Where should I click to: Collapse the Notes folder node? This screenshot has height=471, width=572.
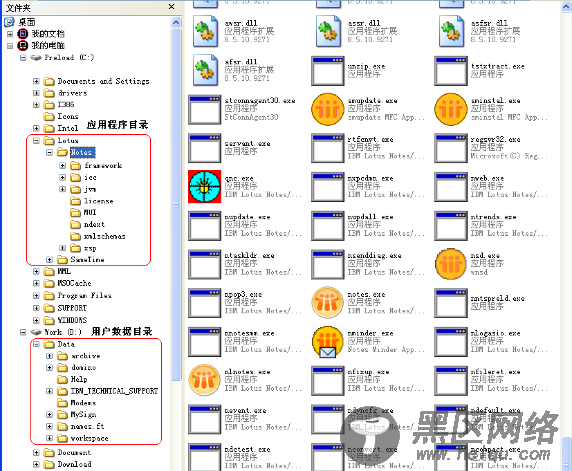50,153
